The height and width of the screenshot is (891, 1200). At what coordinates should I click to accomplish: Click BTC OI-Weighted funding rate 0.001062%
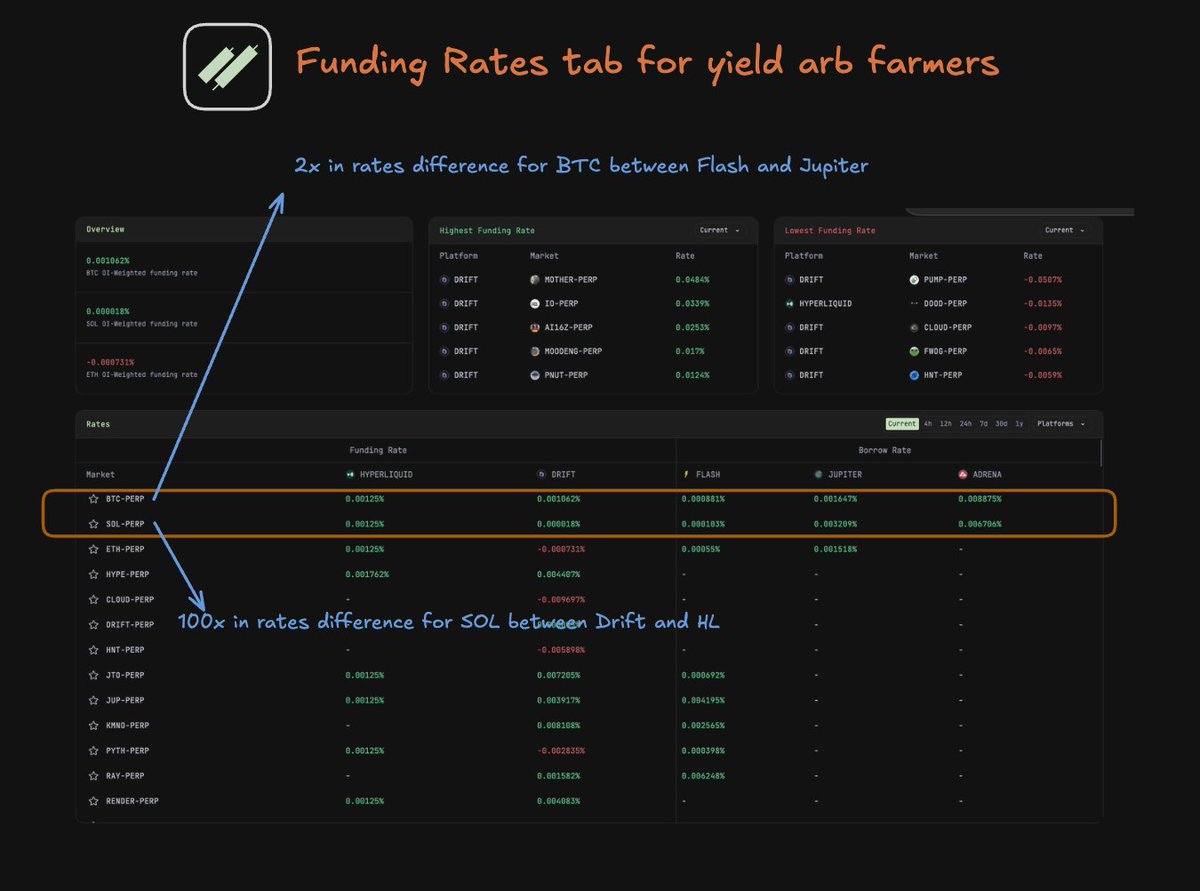point(107,260)
